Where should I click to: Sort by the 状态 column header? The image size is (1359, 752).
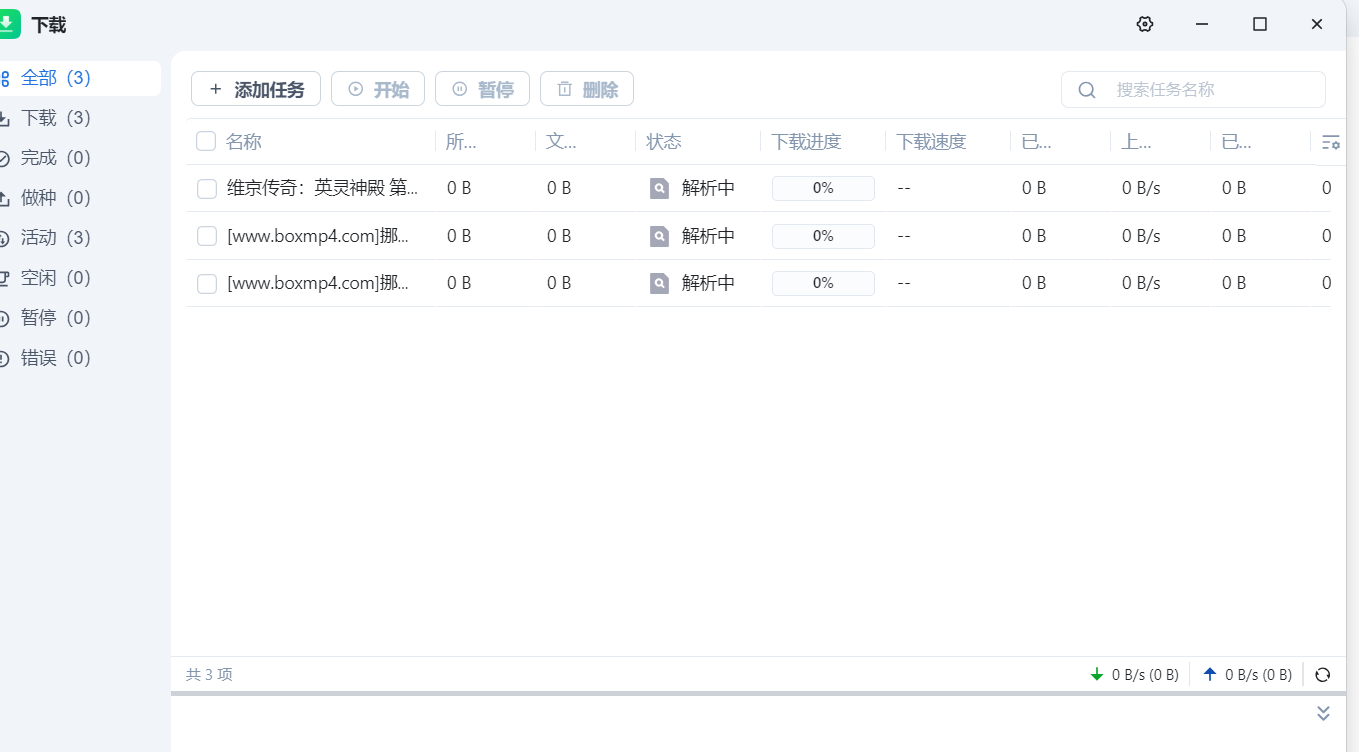(664, 142)
